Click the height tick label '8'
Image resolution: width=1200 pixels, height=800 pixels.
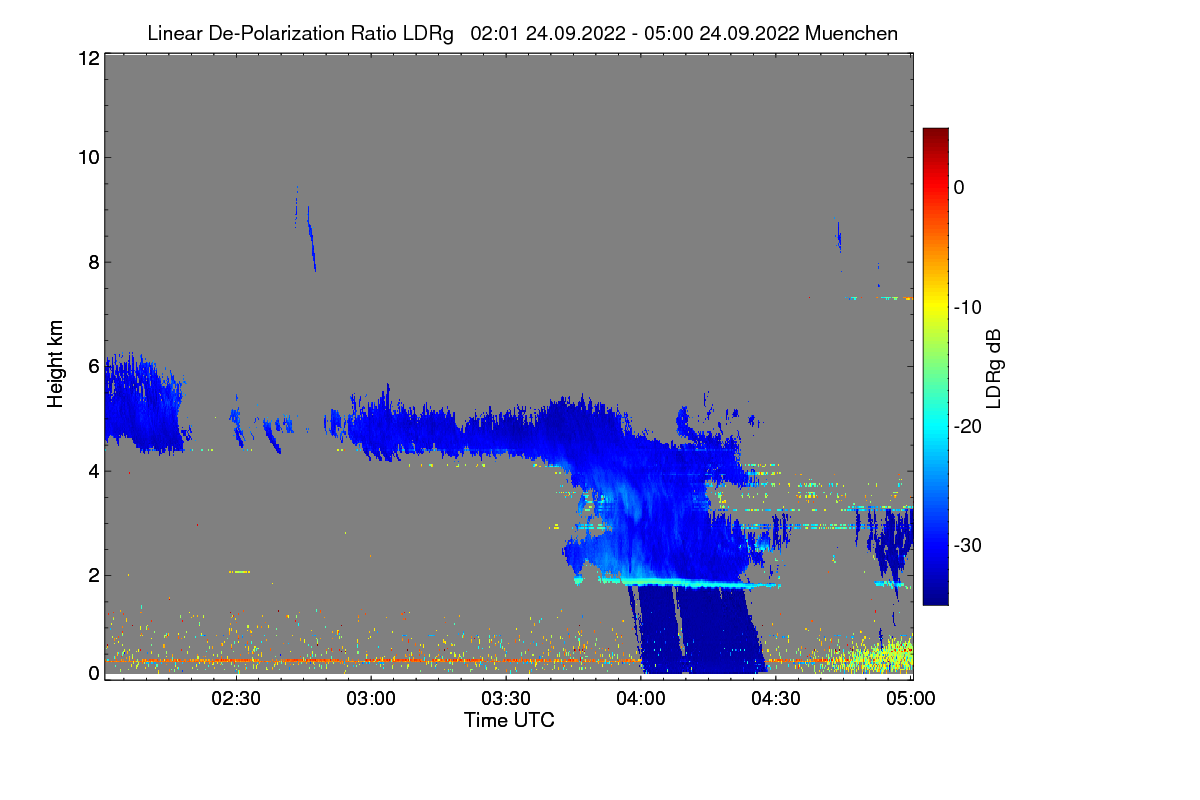[x=92, y=262]
